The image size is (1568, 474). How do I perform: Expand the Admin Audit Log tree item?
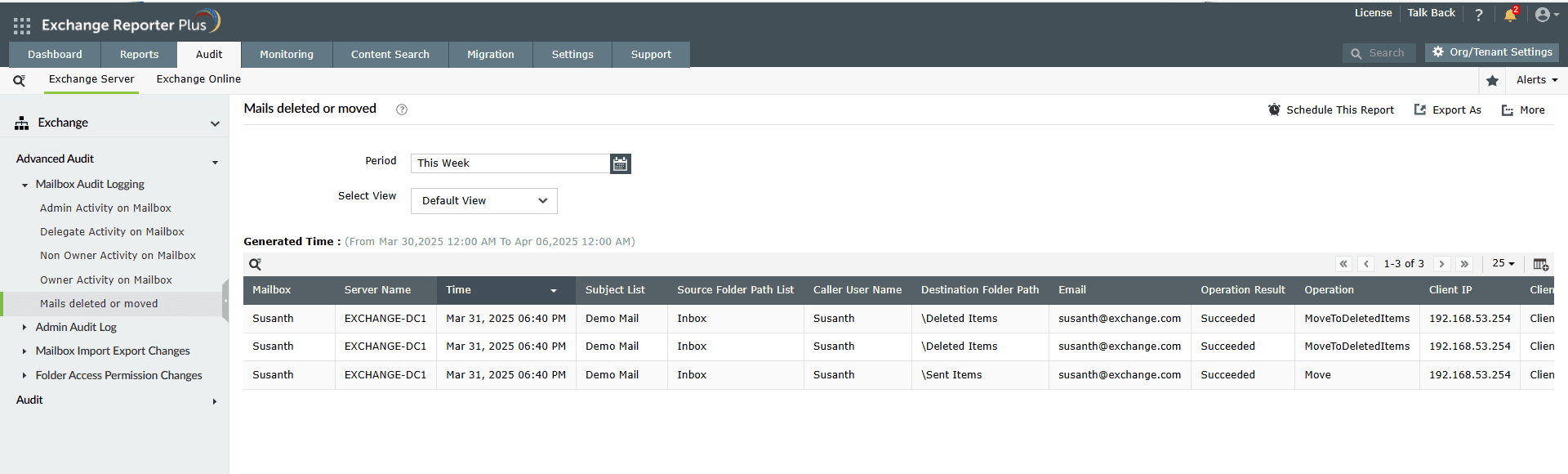pyautogui.click(x=24, y=327)
